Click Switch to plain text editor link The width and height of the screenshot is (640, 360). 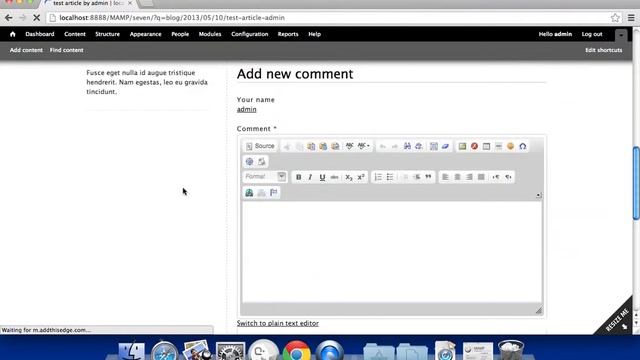278,323
